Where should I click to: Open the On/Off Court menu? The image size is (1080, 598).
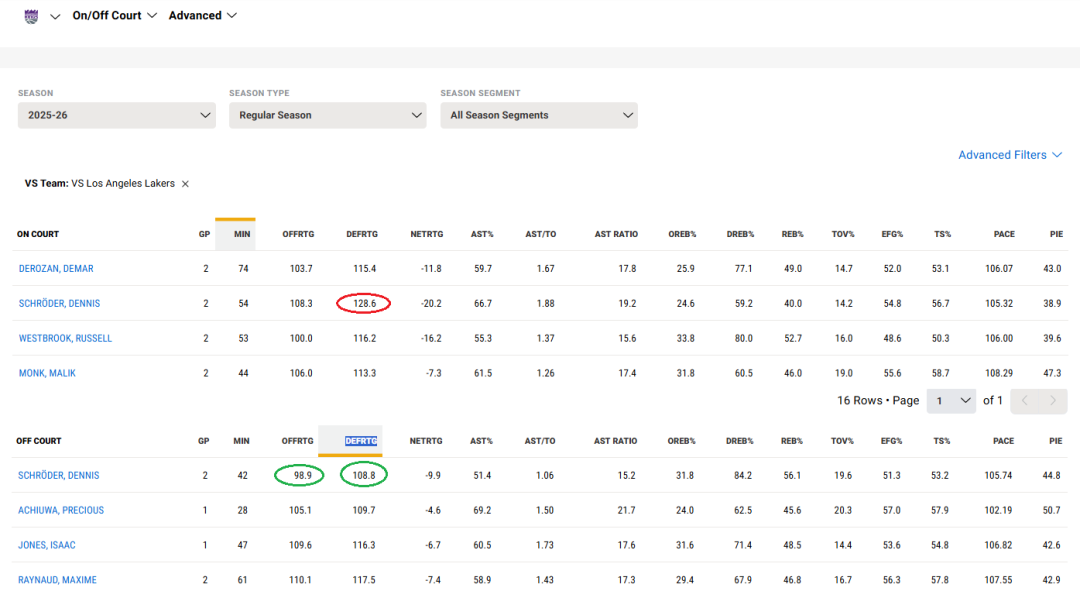click(114, 16)
